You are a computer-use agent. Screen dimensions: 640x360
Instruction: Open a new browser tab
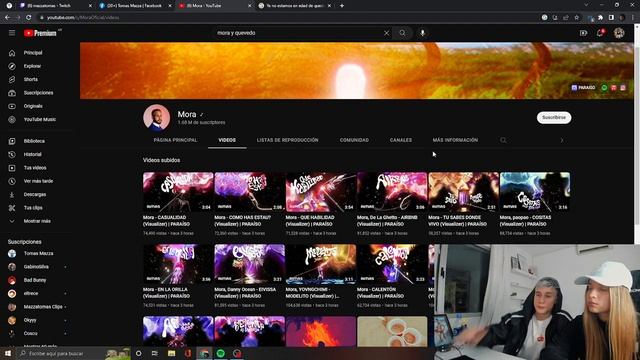click(342, 6)
